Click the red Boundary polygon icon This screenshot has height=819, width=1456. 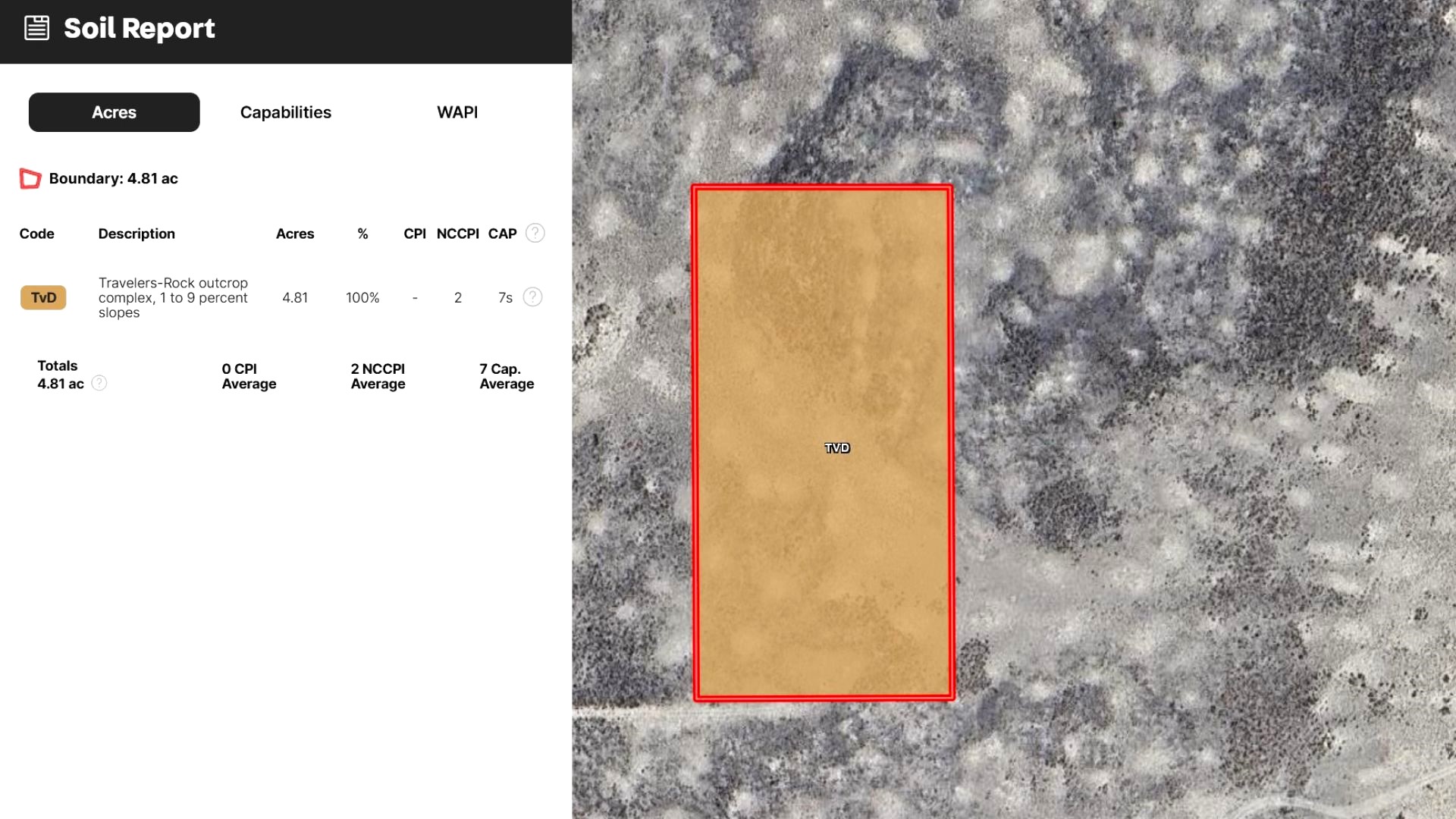click(30, 179)
